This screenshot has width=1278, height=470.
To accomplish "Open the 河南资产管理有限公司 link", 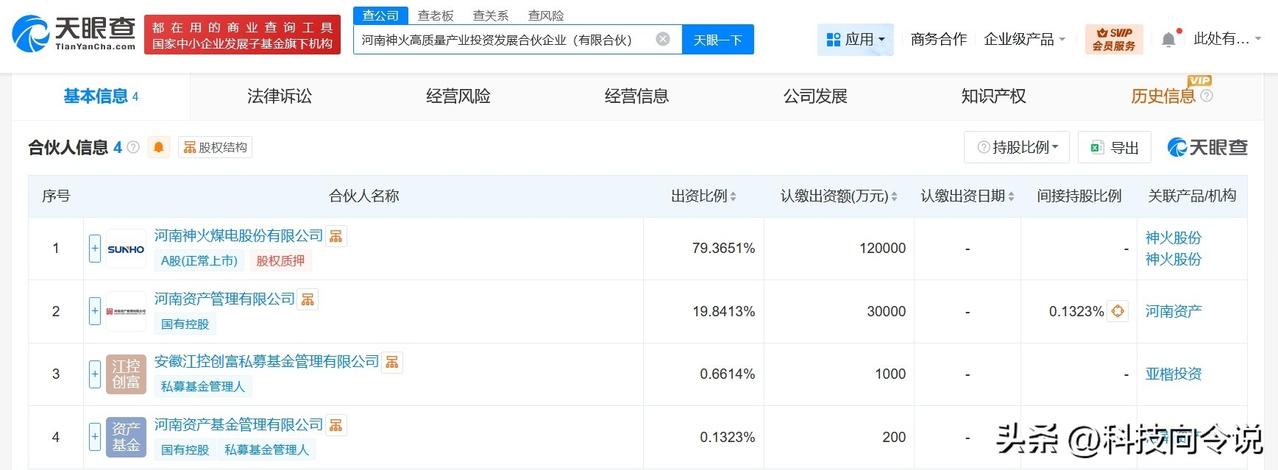I will 225,299.
